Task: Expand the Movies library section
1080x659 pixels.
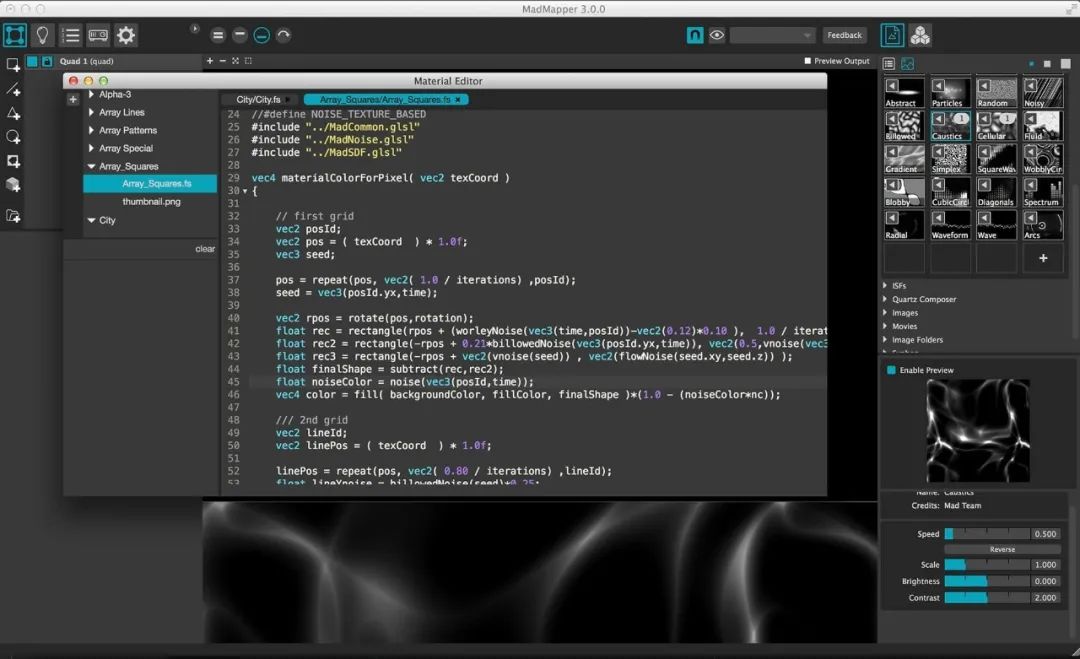Action: click(x=885, y=326)
